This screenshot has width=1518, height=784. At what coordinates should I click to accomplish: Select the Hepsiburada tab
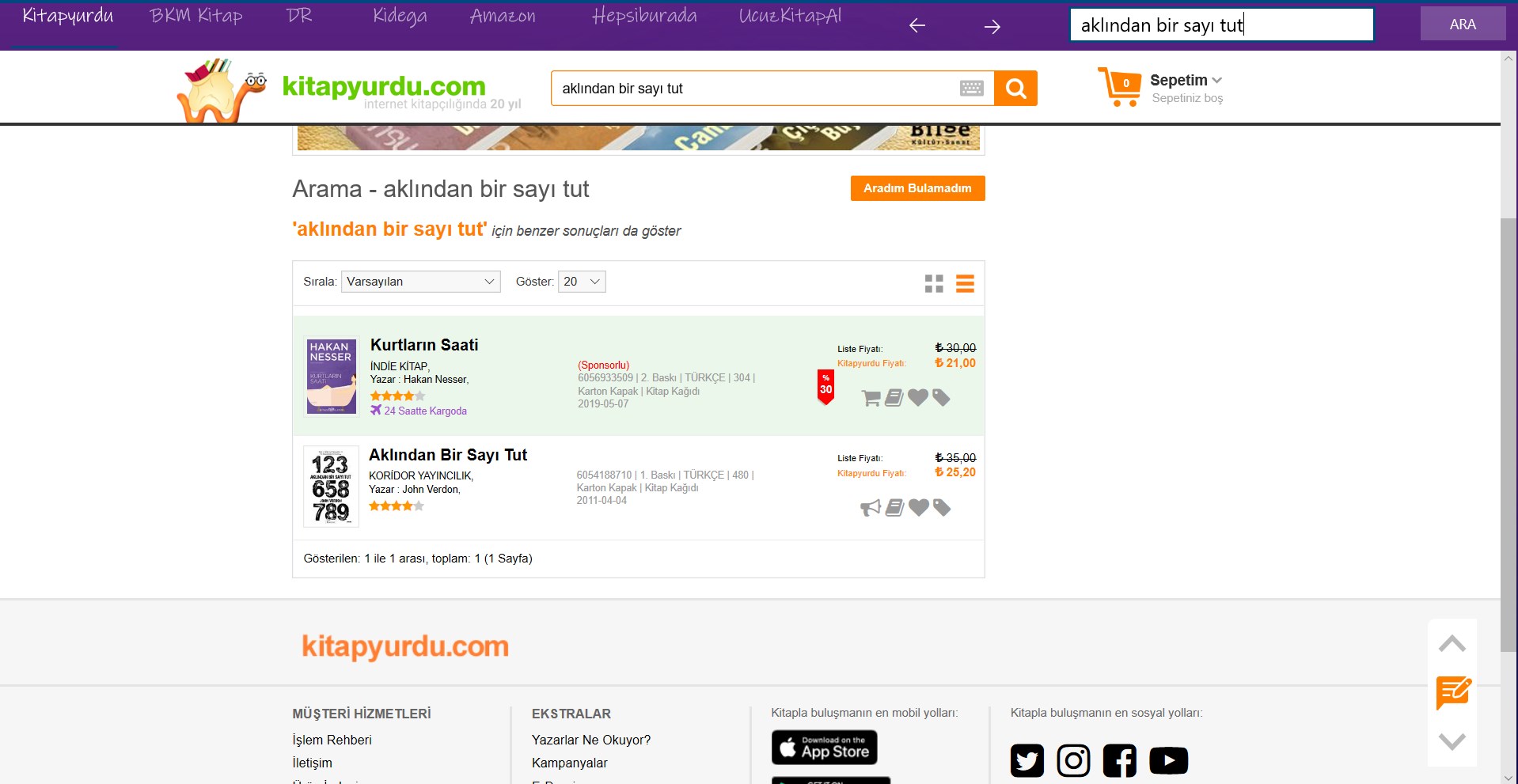tap(644, 16)
